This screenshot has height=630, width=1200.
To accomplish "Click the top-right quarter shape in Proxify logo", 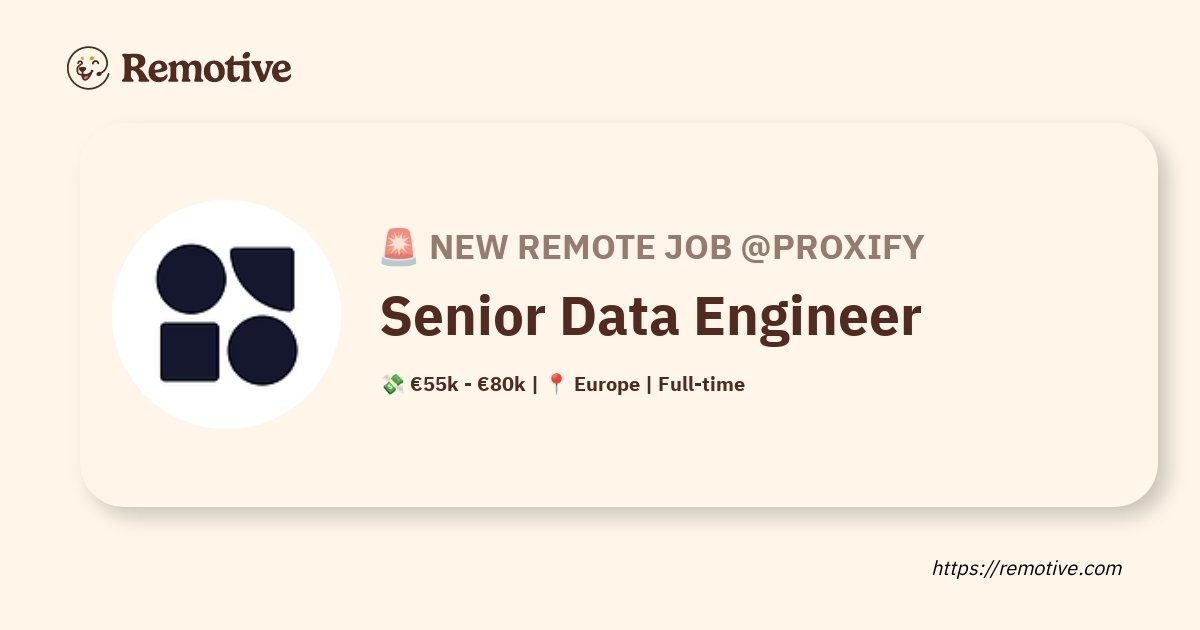I will click(265, 277).
